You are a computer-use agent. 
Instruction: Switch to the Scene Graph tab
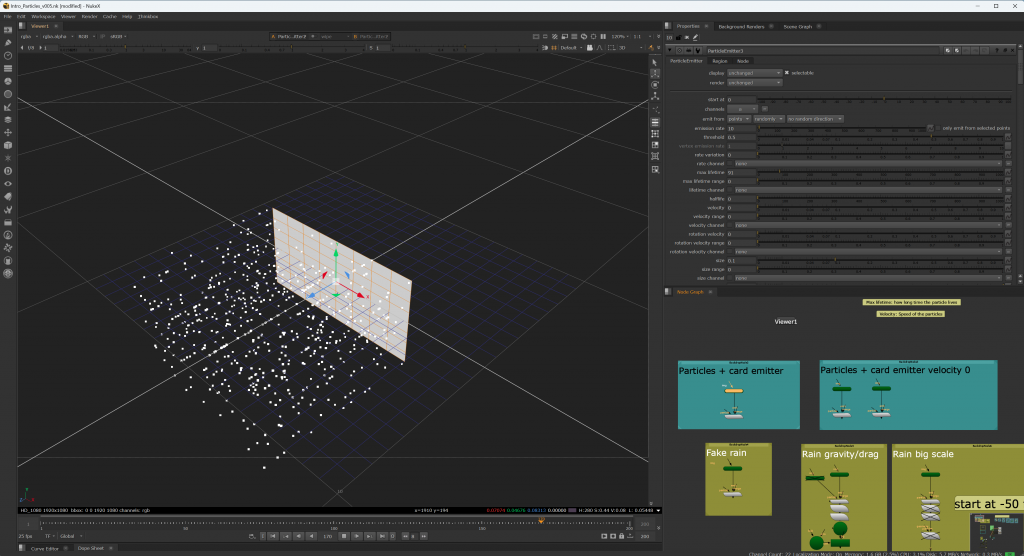point(797,26)
